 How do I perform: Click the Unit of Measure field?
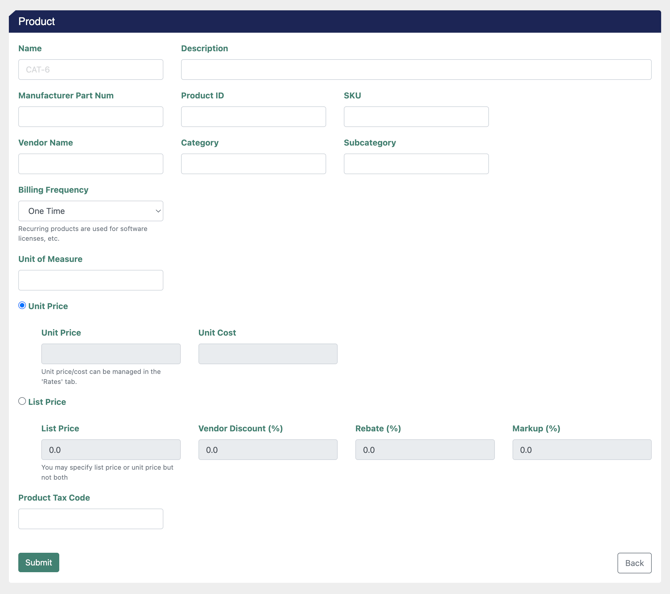pos(90,280)
